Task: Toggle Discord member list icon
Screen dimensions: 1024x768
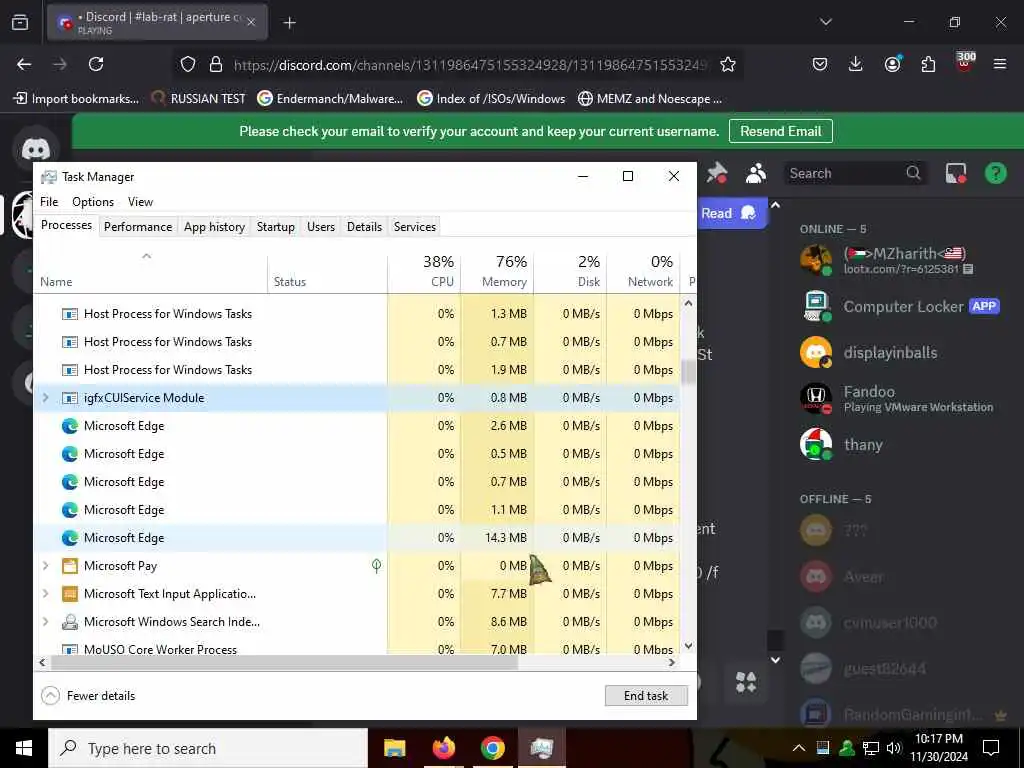Action: pos(756,173)
